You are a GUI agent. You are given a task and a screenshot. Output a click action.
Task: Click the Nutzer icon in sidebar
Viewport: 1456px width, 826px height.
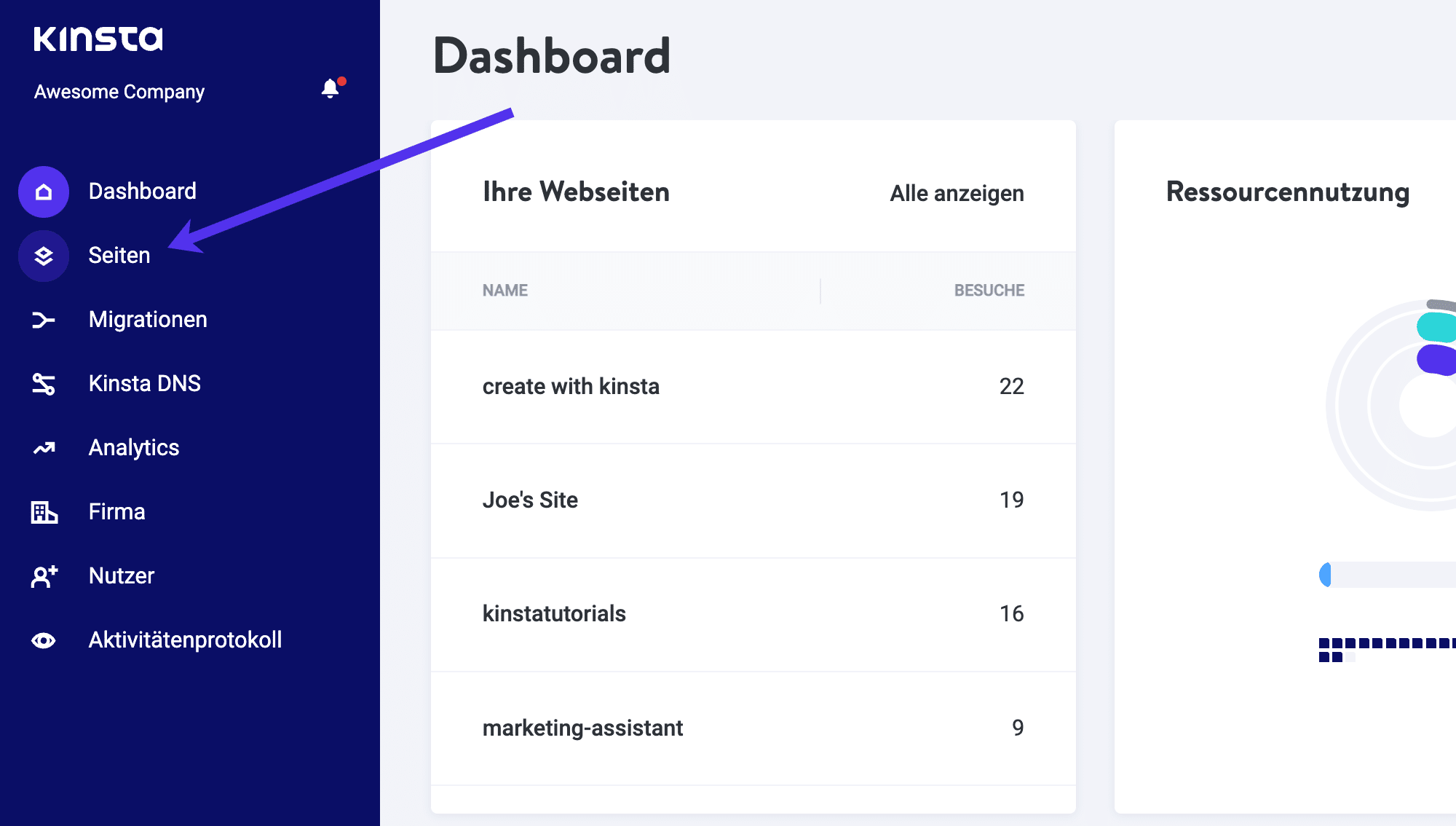tap(44, 575)
